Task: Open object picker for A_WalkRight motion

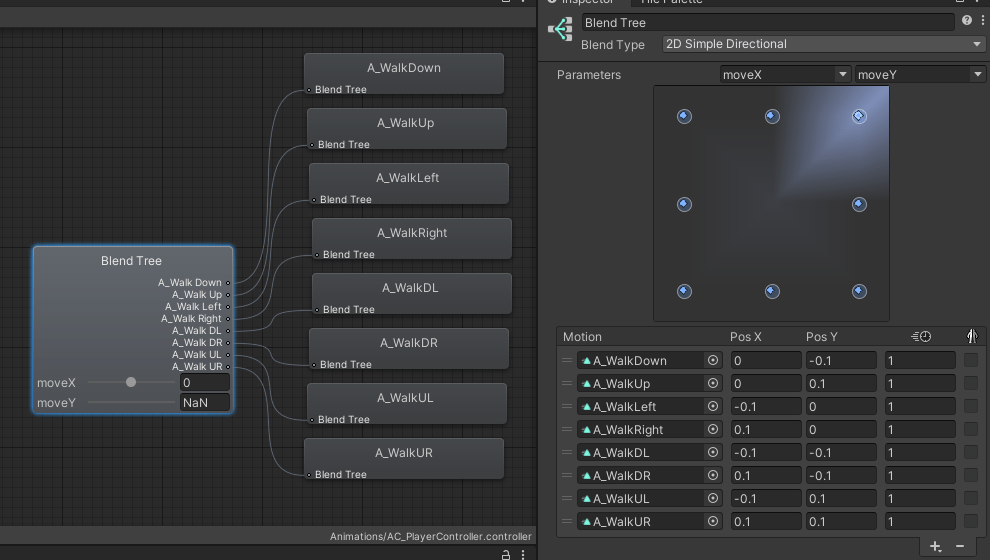Action: (x=713, y=430)
